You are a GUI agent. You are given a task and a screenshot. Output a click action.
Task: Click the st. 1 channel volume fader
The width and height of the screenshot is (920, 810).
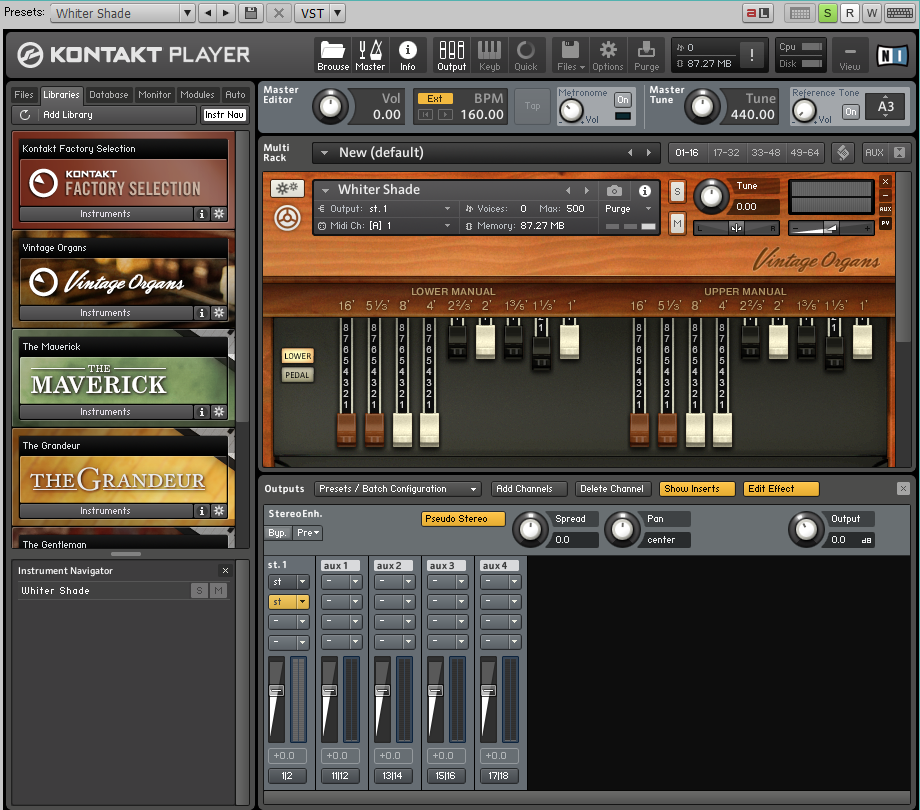[x=276, y=690]
